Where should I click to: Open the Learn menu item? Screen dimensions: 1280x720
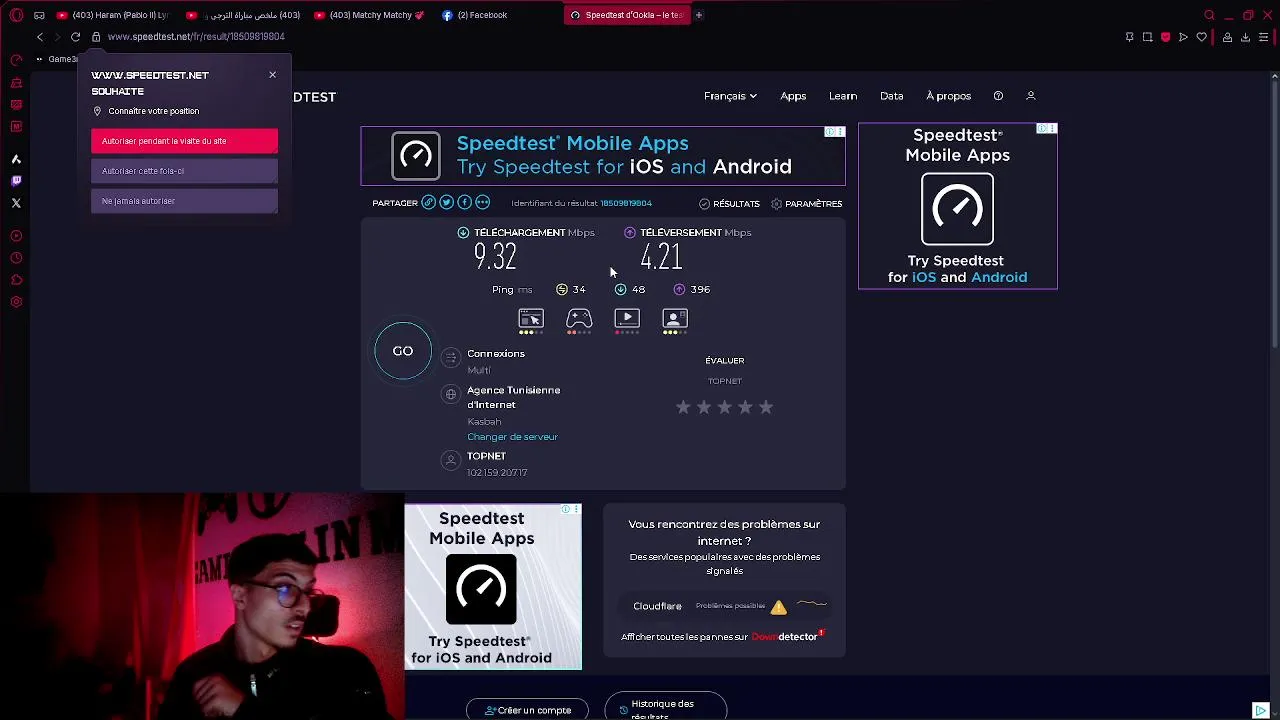[x=843, y=96]
